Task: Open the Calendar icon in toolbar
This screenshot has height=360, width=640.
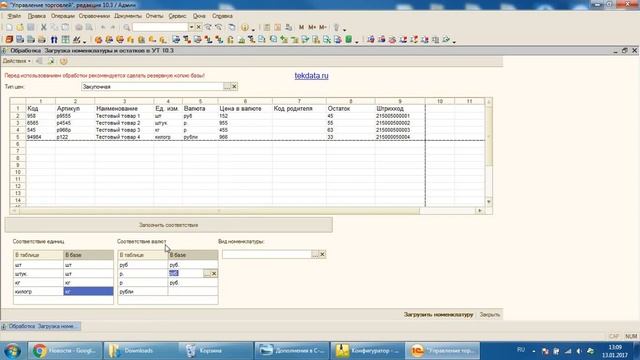Action: click(x=278, y=27)
